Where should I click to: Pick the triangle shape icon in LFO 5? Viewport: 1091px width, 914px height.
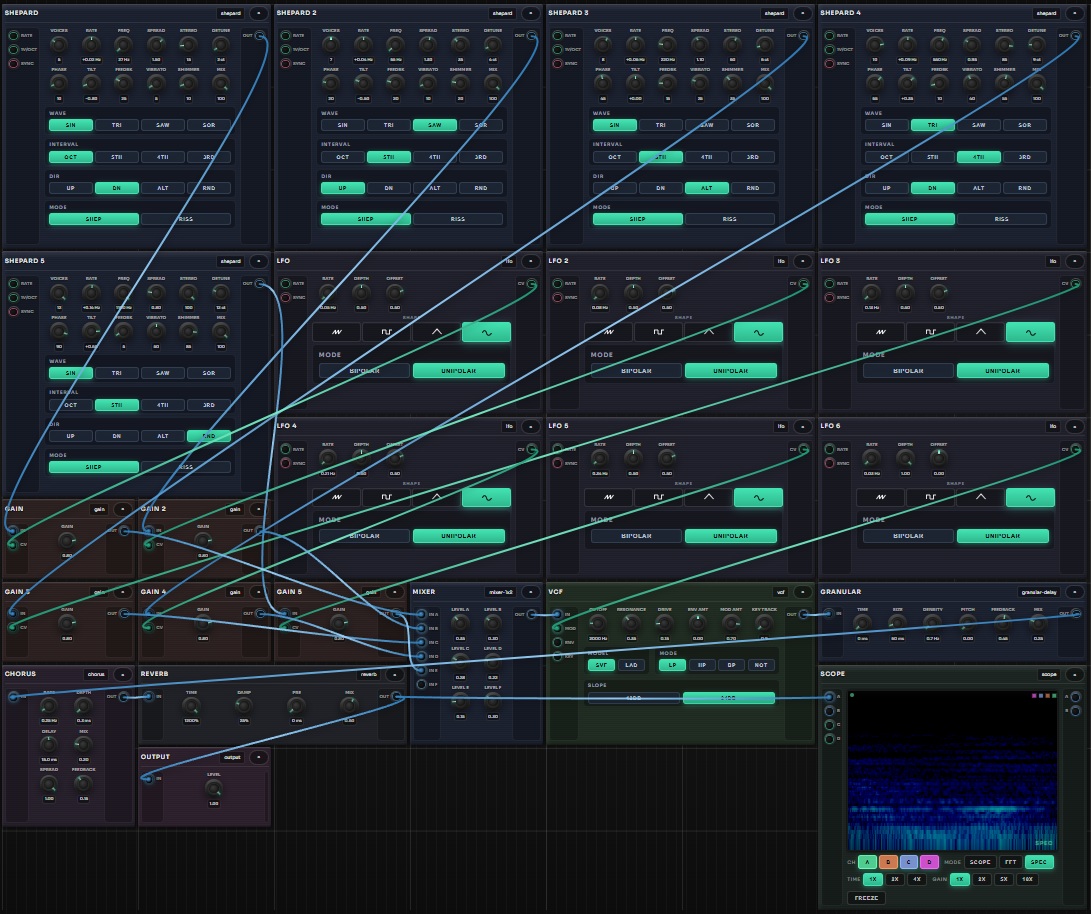coord(709,497)
